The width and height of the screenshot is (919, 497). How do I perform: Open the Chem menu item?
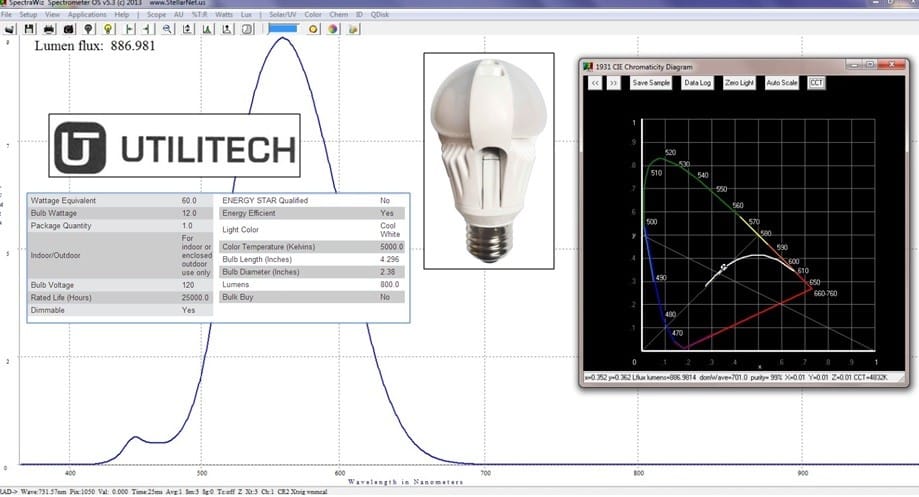[339, 14]
